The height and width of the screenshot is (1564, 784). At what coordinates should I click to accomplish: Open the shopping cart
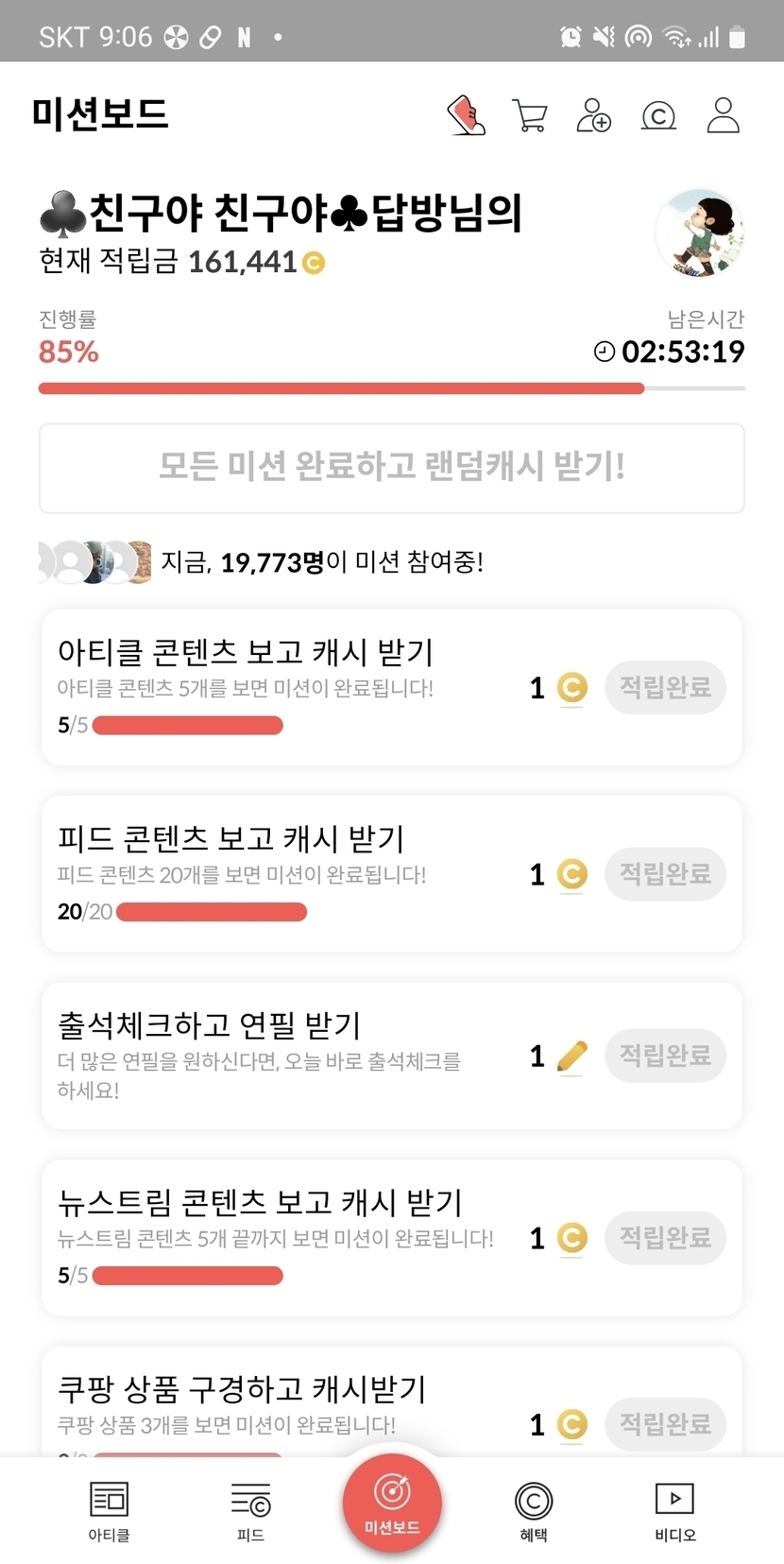(x=530, y=116)
